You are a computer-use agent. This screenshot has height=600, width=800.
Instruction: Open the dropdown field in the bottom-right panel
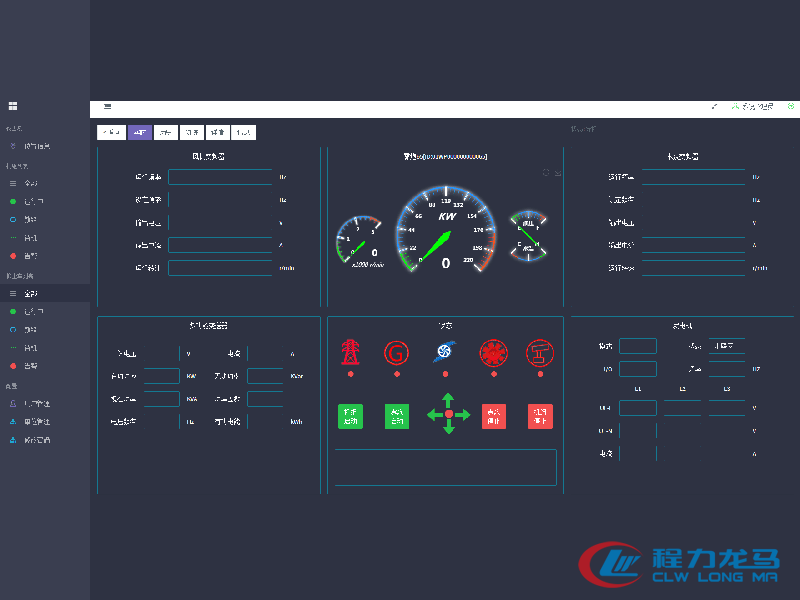pos(727,346)
